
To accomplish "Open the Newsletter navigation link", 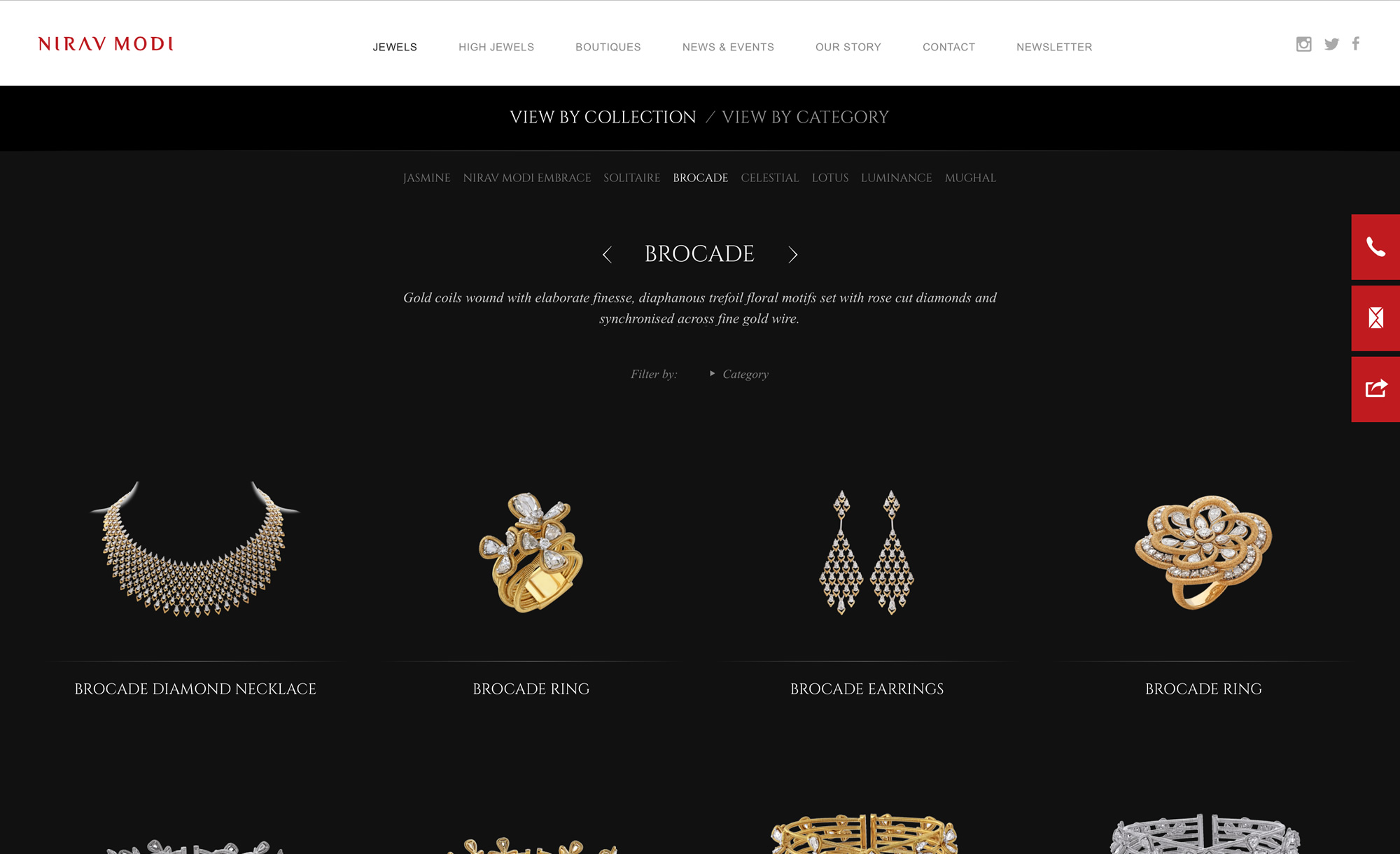I will pyautogui.click(x=1054, y=47).
